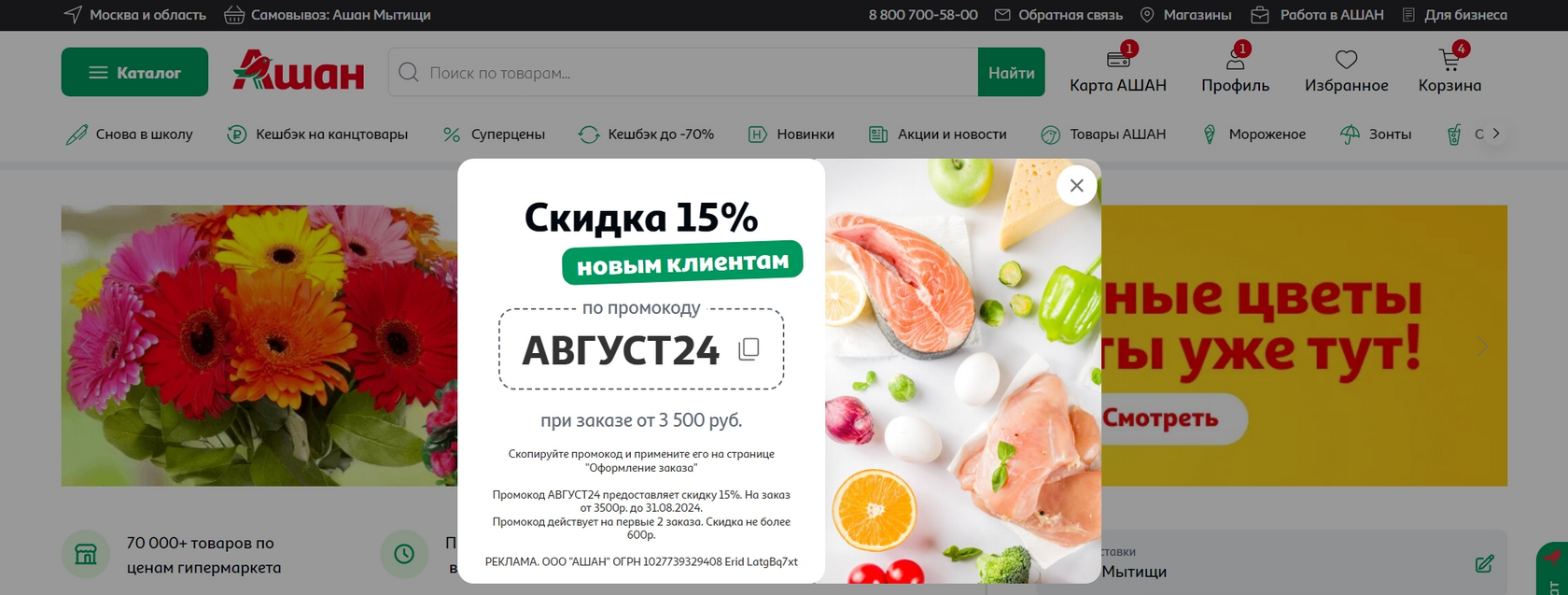Click the Ашан logo

tap(298, 71)
